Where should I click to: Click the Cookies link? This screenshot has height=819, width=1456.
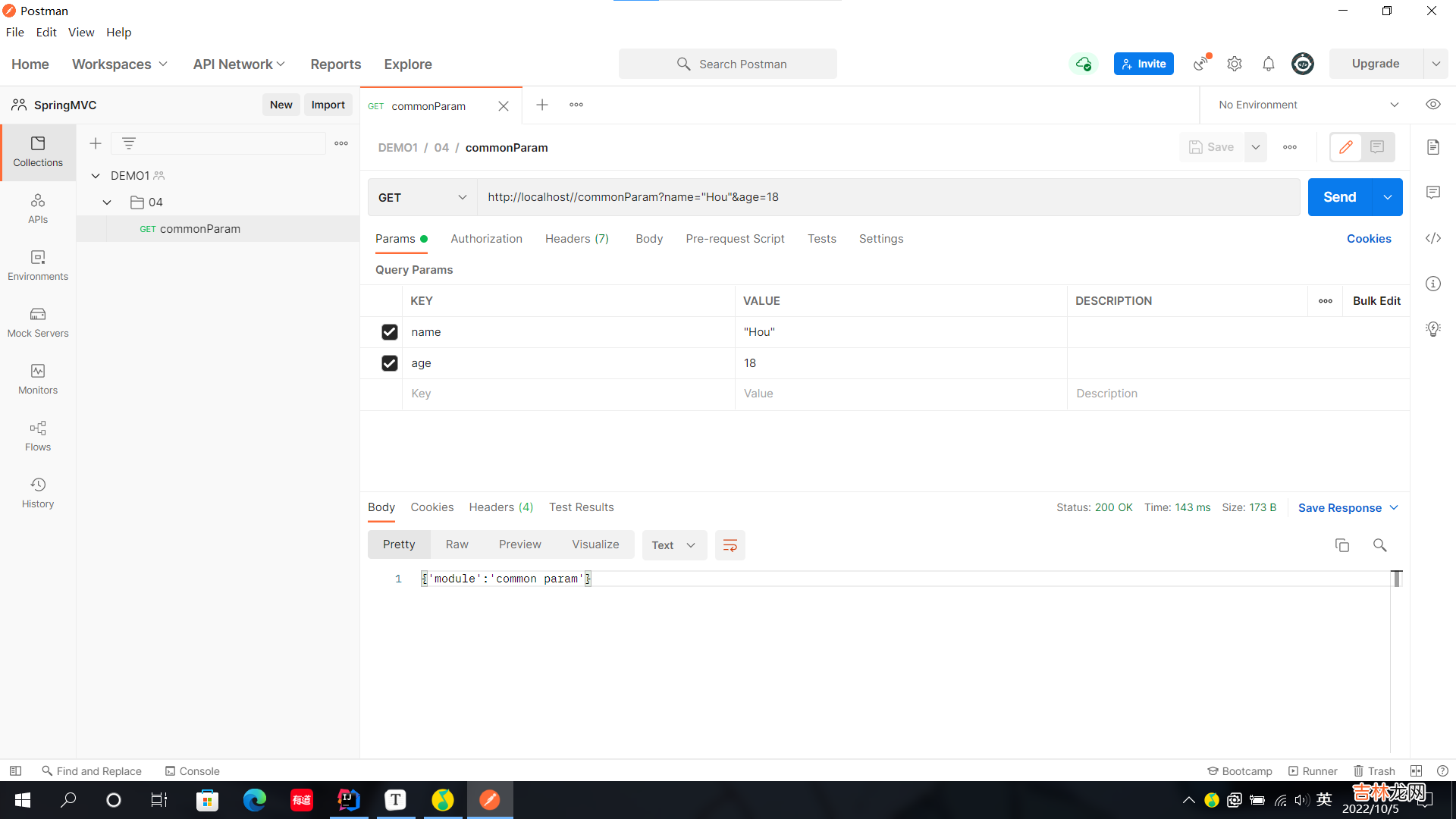pos(1368,239)
